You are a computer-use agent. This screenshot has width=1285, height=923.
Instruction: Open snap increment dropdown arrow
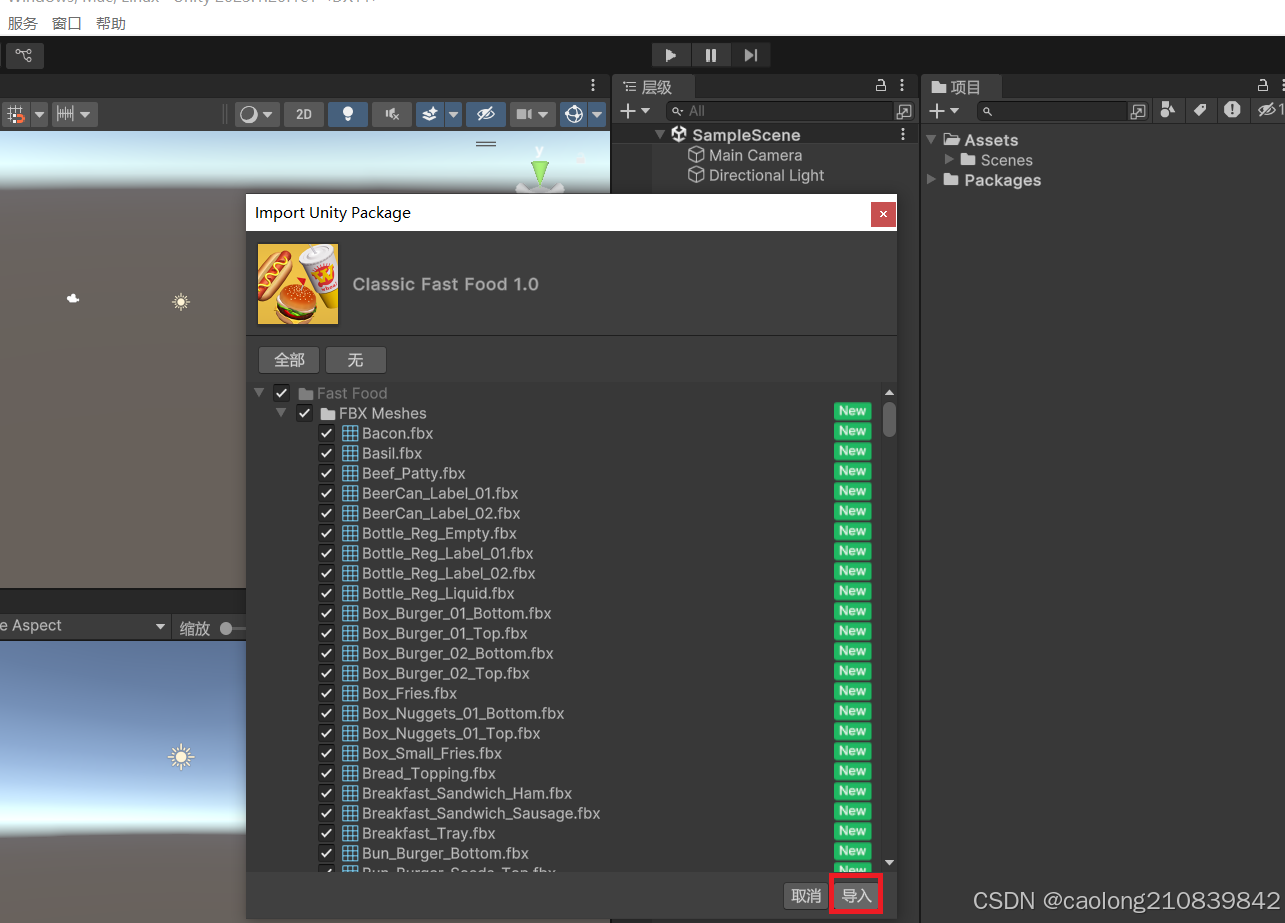pos(87,115)
